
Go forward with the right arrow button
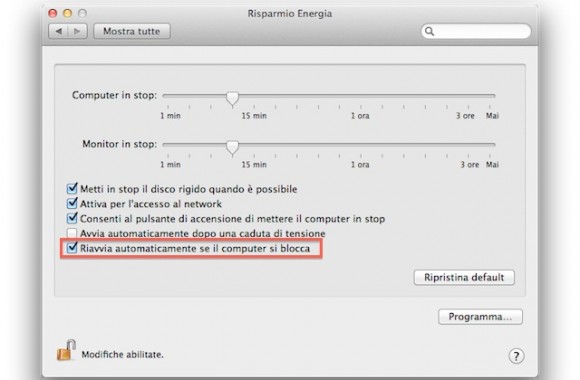coord(77,31)
